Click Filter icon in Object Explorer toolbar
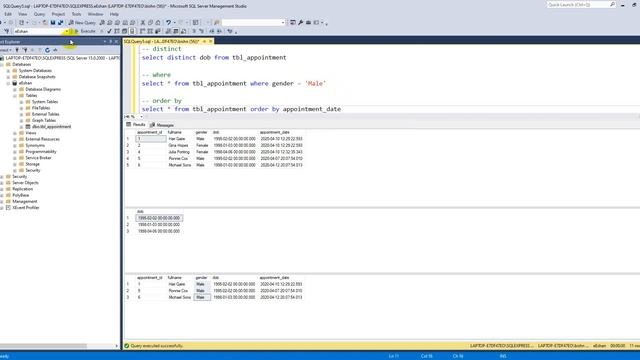 coord(40,50)
